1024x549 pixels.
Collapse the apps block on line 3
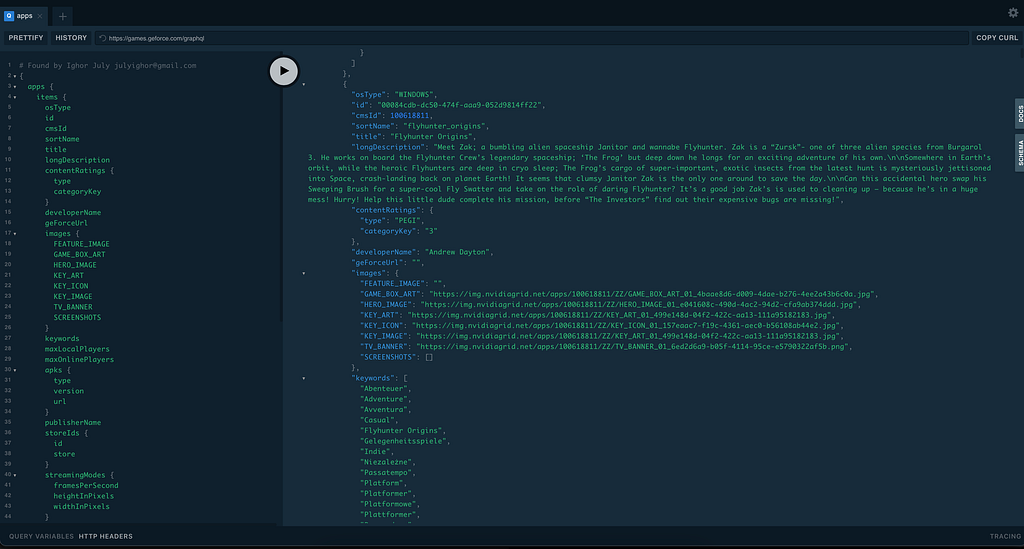(x=15, y=87)
